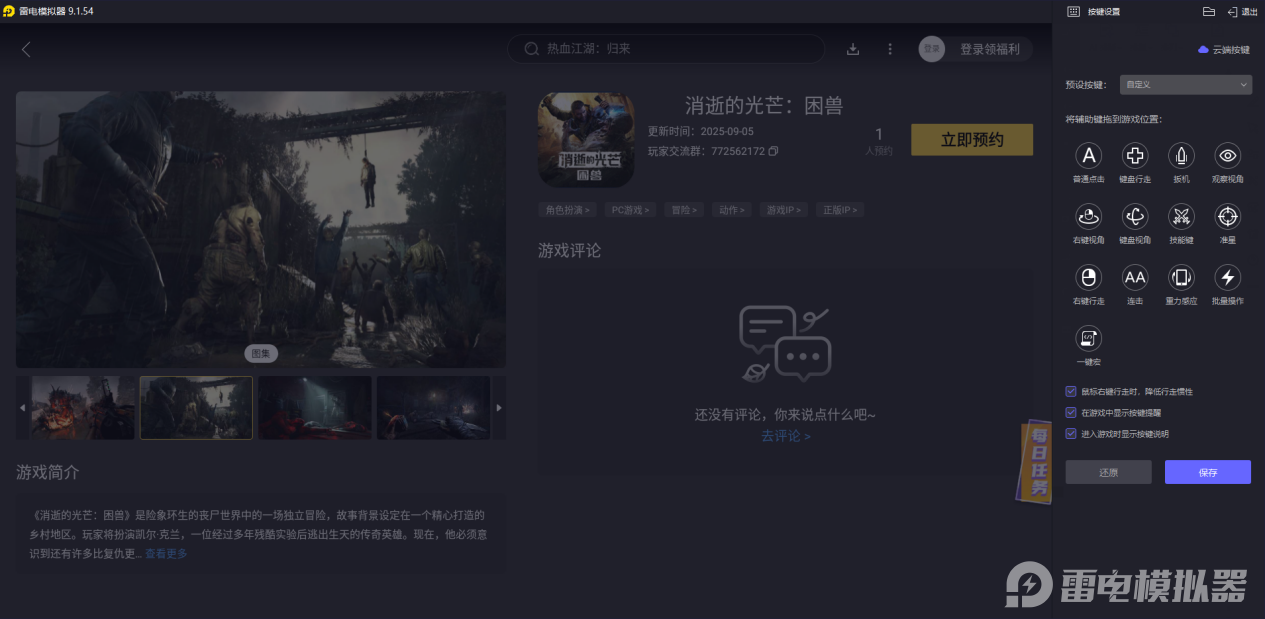This screenshot has height=619, width=1265.
Task: Open the 动作 > tag
Action: (732, 210)
